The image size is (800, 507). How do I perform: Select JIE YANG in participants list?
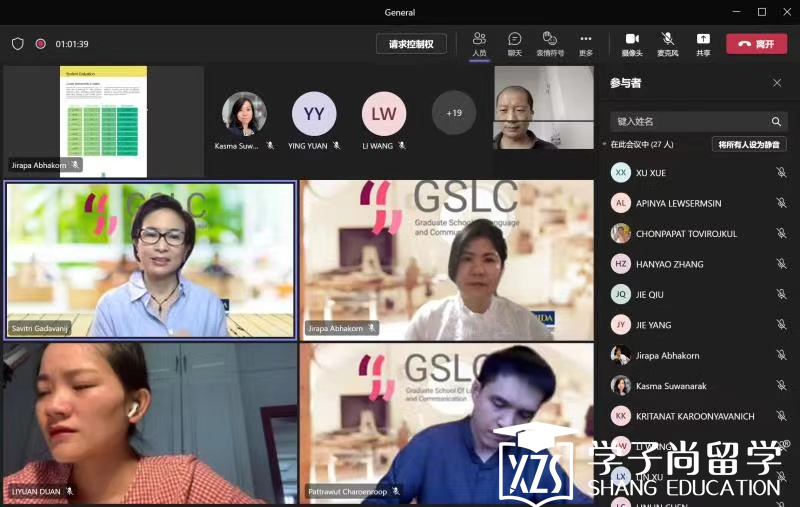(x=699, y=324)
